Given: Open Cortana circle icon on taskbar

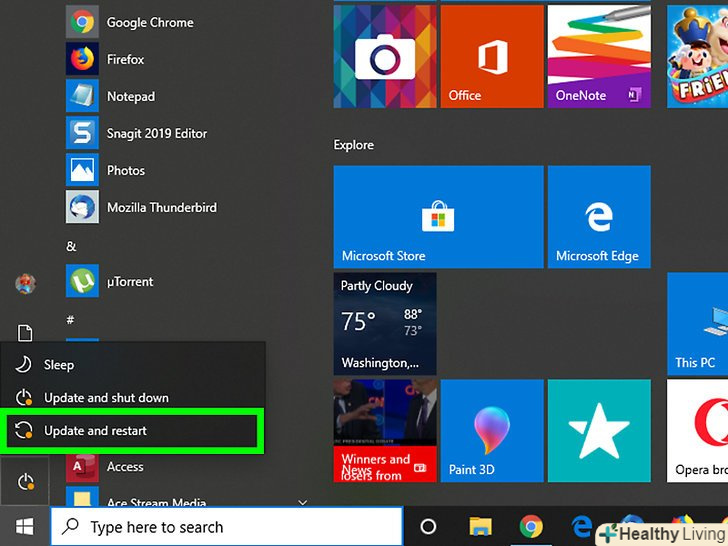Looking at the screenshot, I should 428,526.
